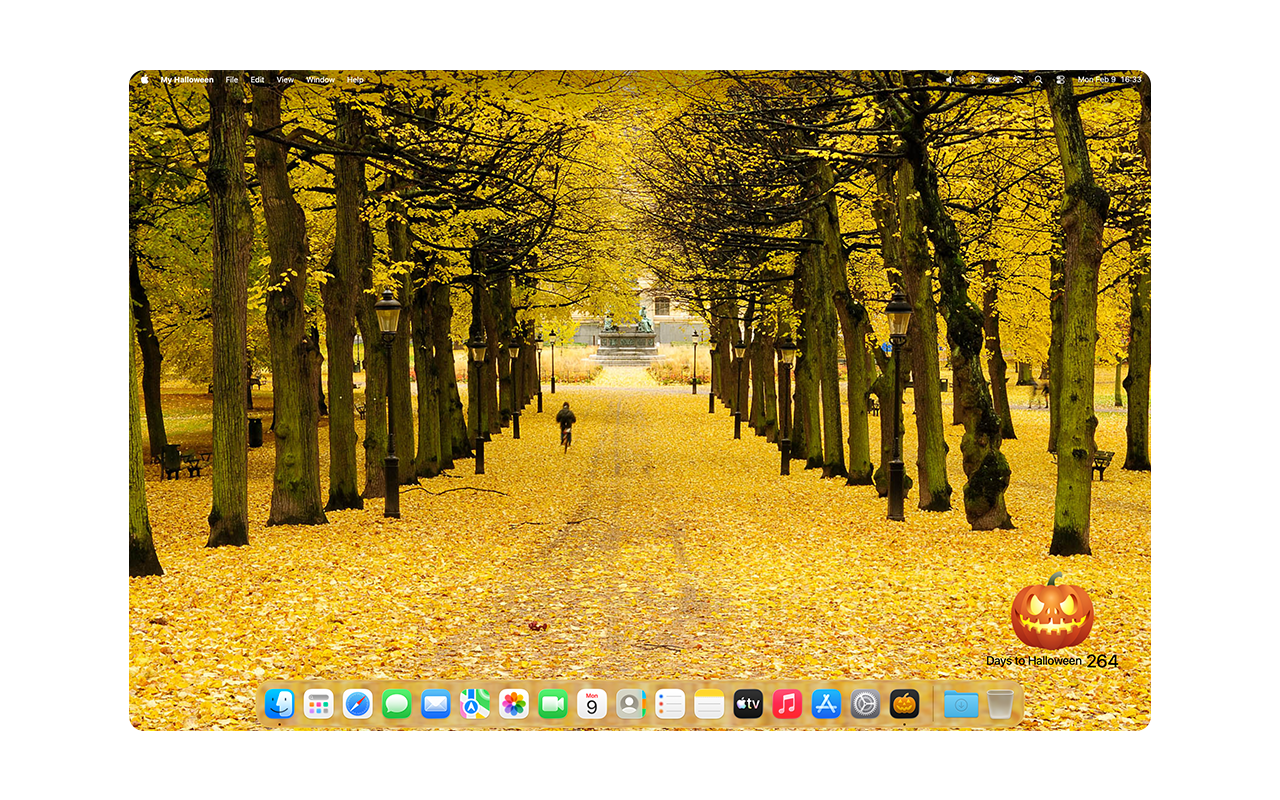
Task: Open Calendar showing Mon 9
Action: 592,704
